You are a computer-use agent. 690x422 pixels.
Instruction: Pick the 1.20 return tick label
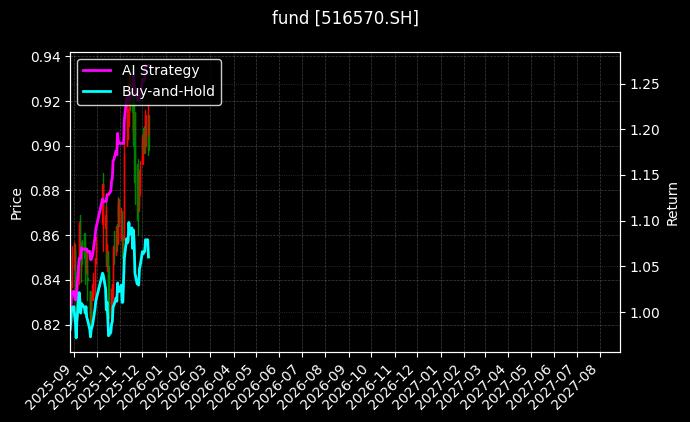645,130
